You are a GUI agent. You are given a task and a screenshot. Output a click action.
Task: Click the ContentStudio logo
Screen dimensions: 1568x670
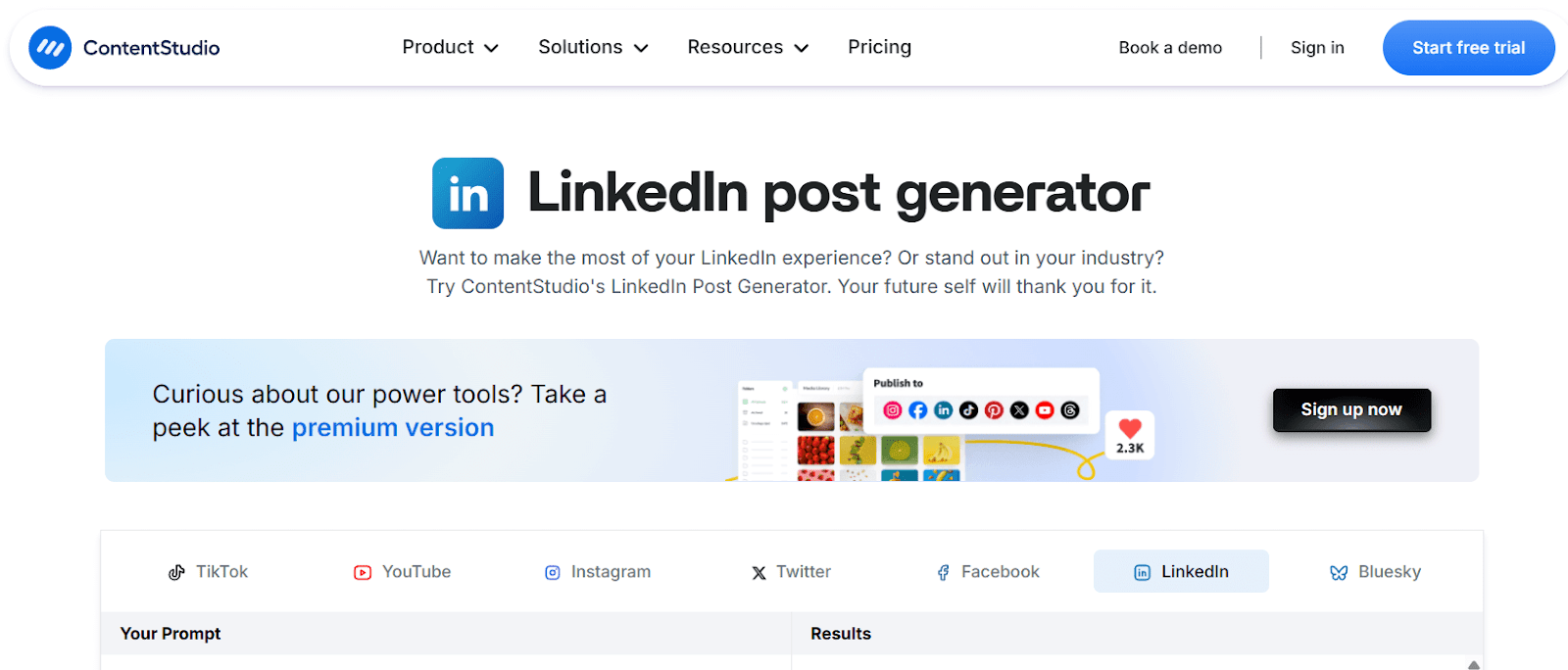pos(123,47)
